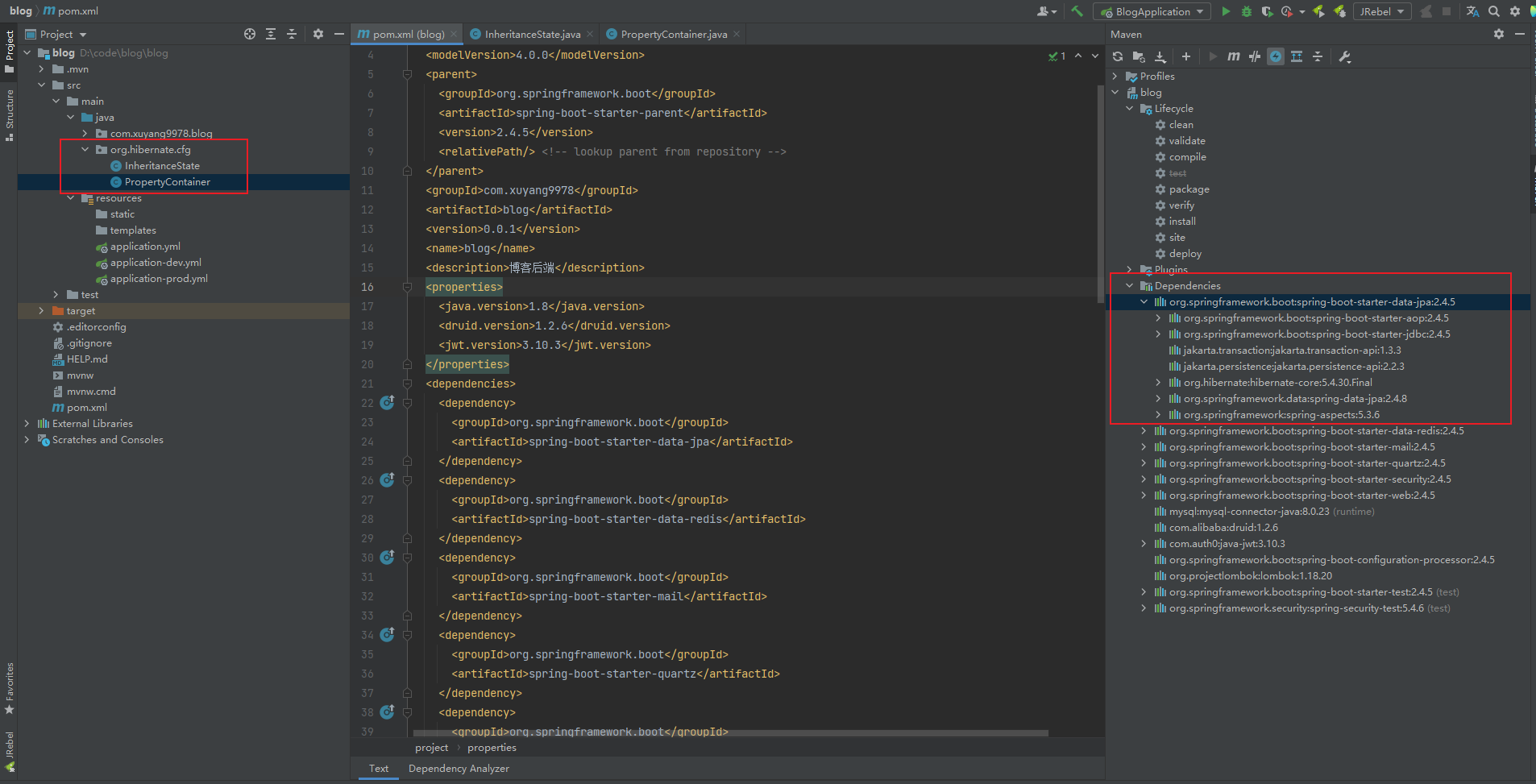The height and width of the screenshot is (784, 1536).
Task: Toggle Maven skip tests mode
Action: (1276, 56)
